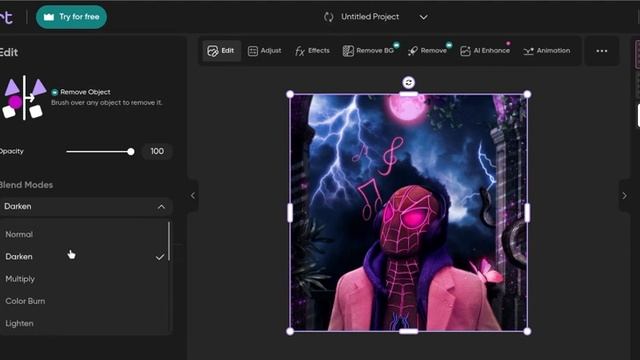Click the left edge handle of image
Image resolution: width=640 pixels, height=360 pixels.
click(x=290, y=213)
